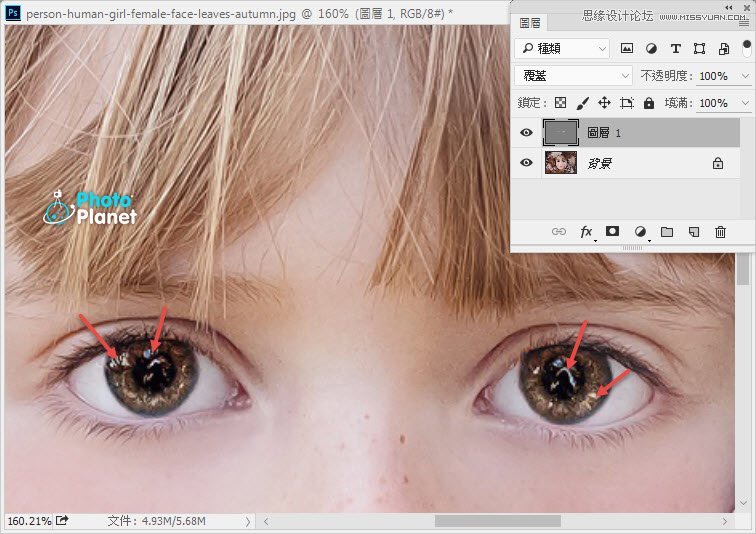Create a new layer
The width and height of the screenshot is (756, 534).
click(x=694, y=232)
